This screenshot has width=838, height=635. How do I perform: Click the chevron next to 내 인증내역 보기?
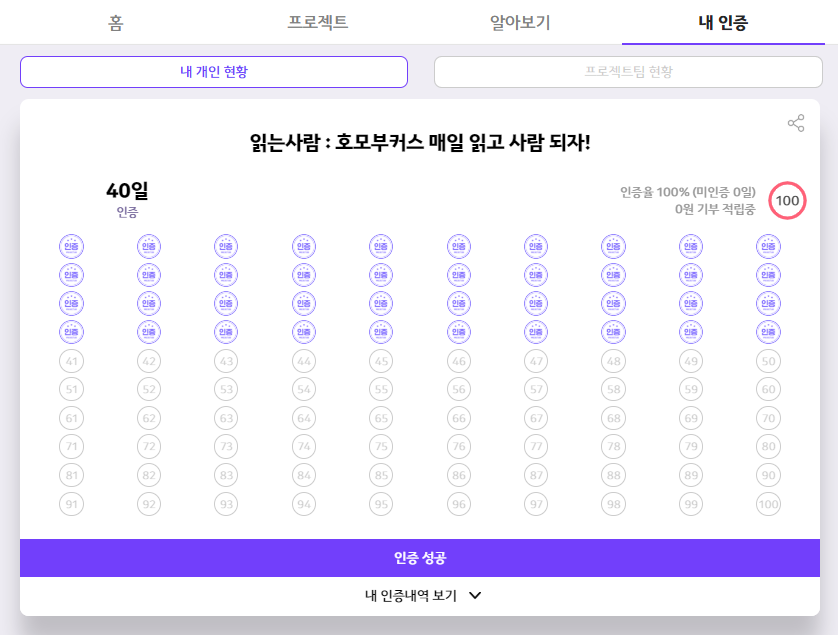[475, 595]
